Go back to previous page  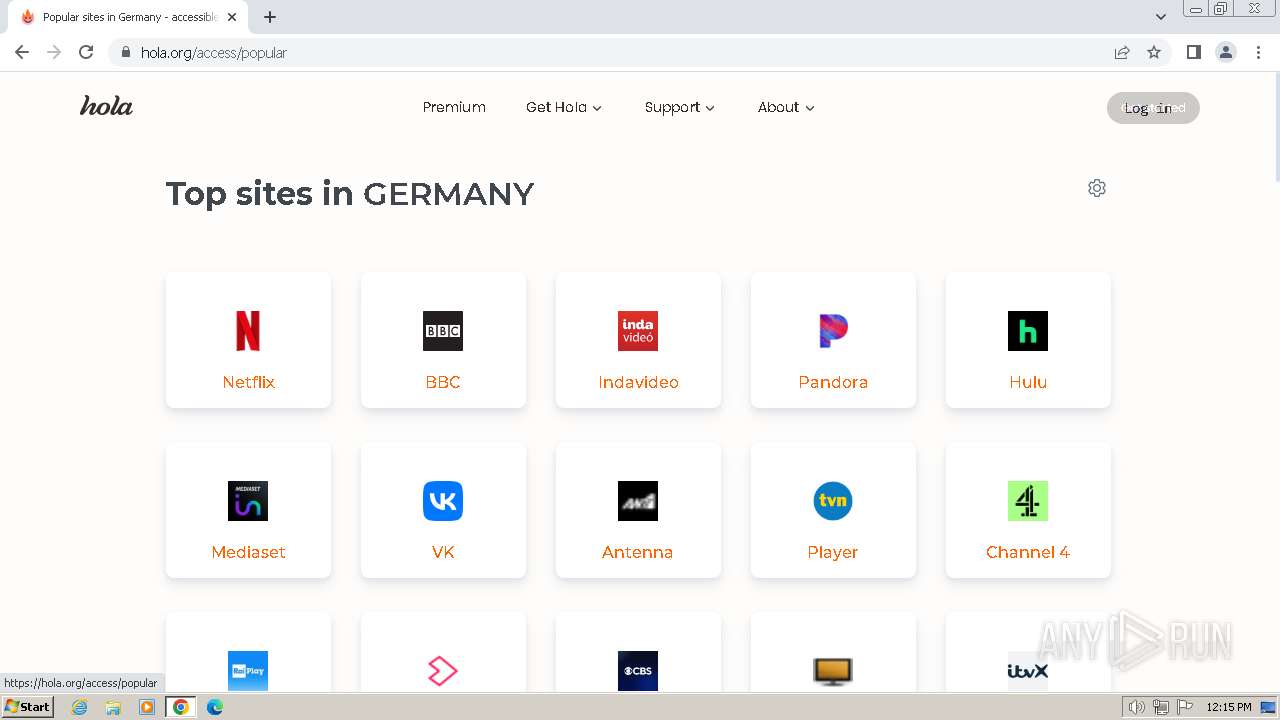coord(22,52)
